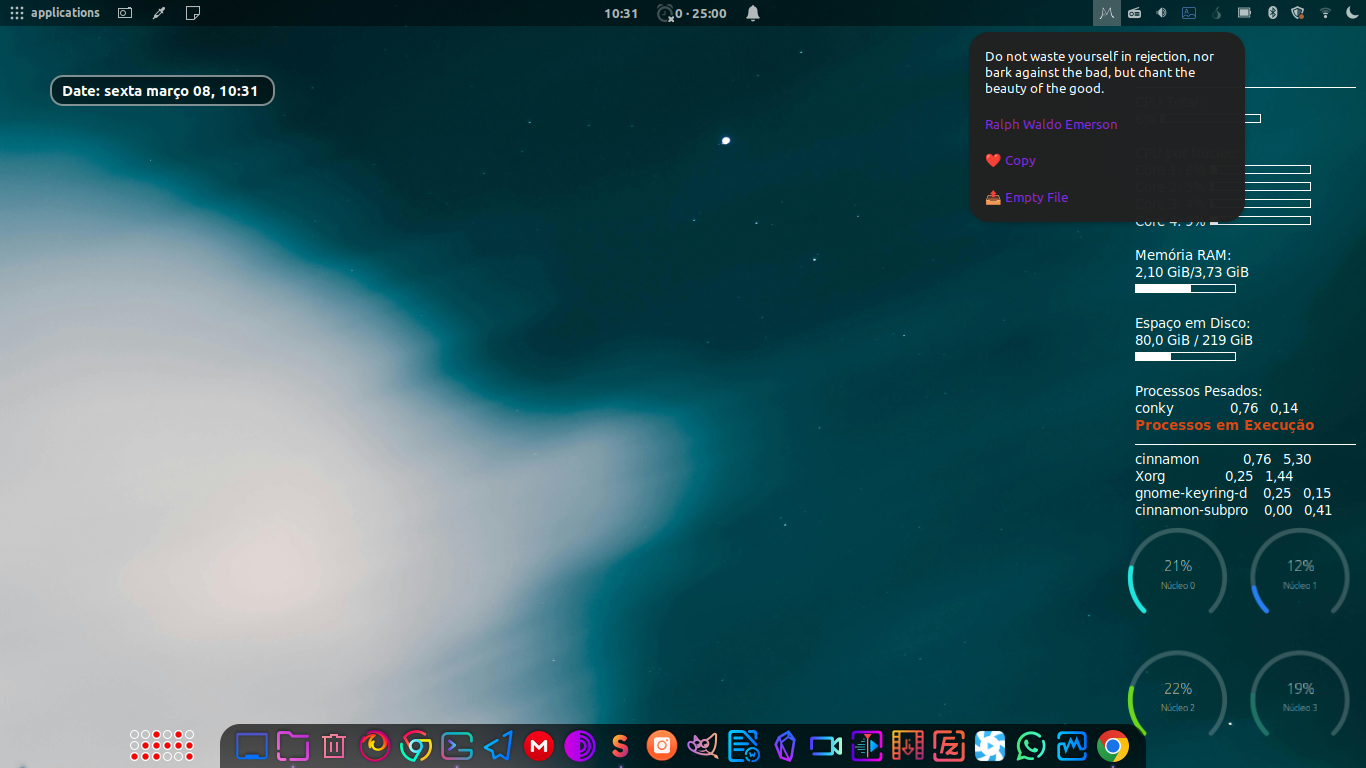Image resolution: width=1366 pixels, height=768 pixels.
Task: Open the Bluetooth applet
Action: click(1272, 13)
